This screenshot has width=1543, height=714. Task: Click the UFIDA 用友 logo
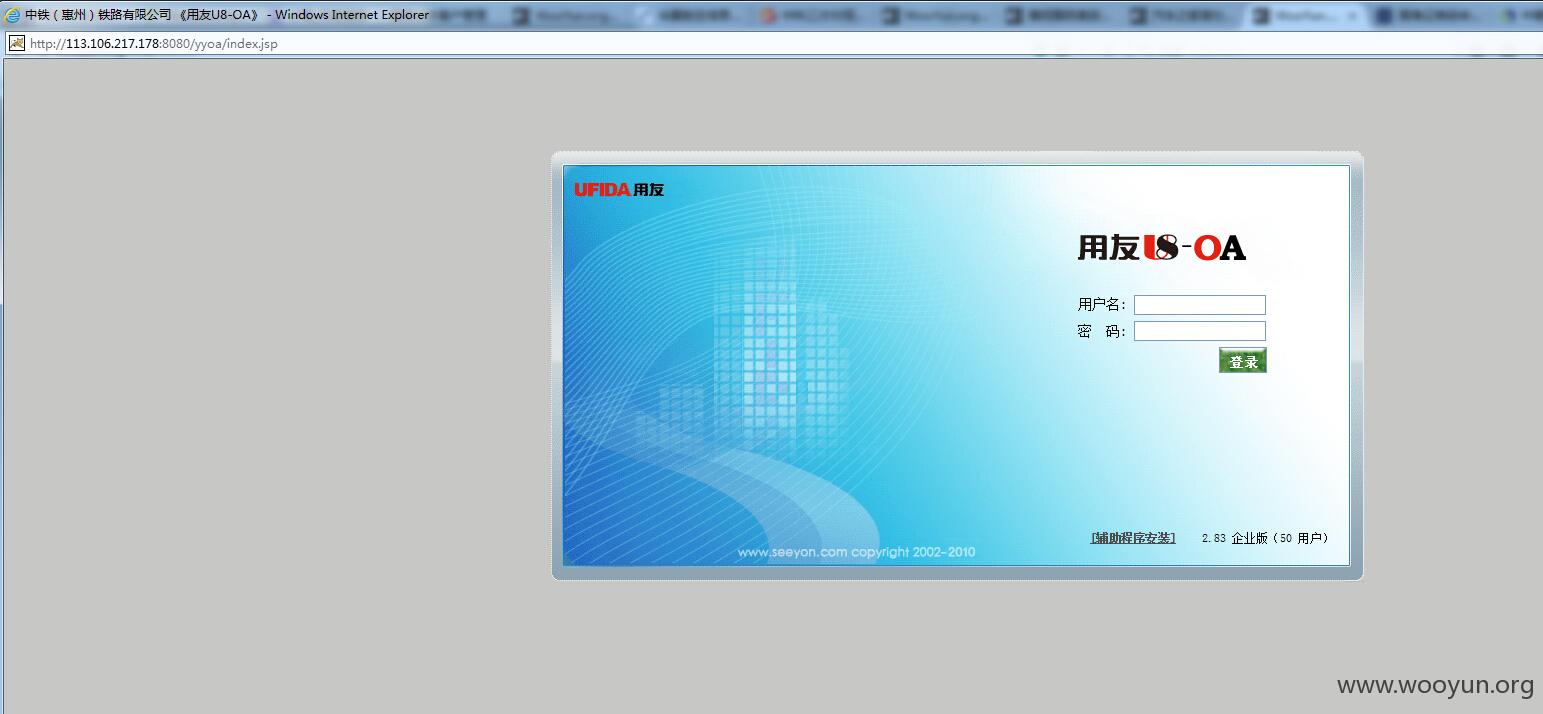[619, 189]
